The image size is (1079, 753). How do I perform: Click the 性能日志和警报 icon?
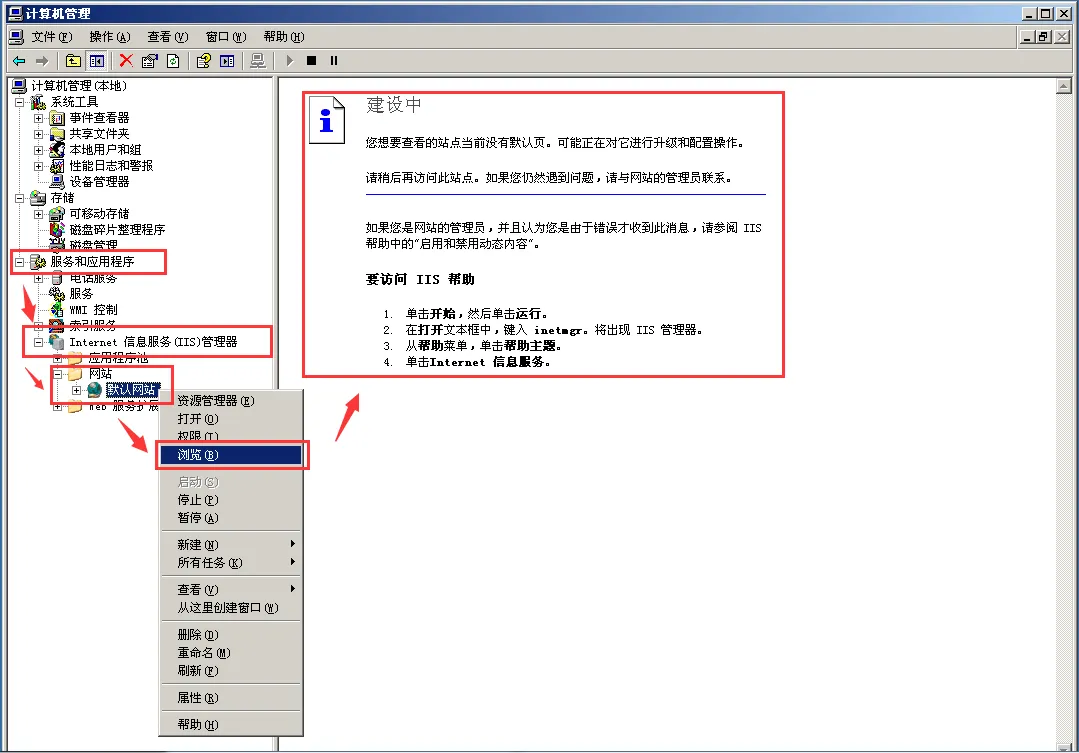click(57, 166)
